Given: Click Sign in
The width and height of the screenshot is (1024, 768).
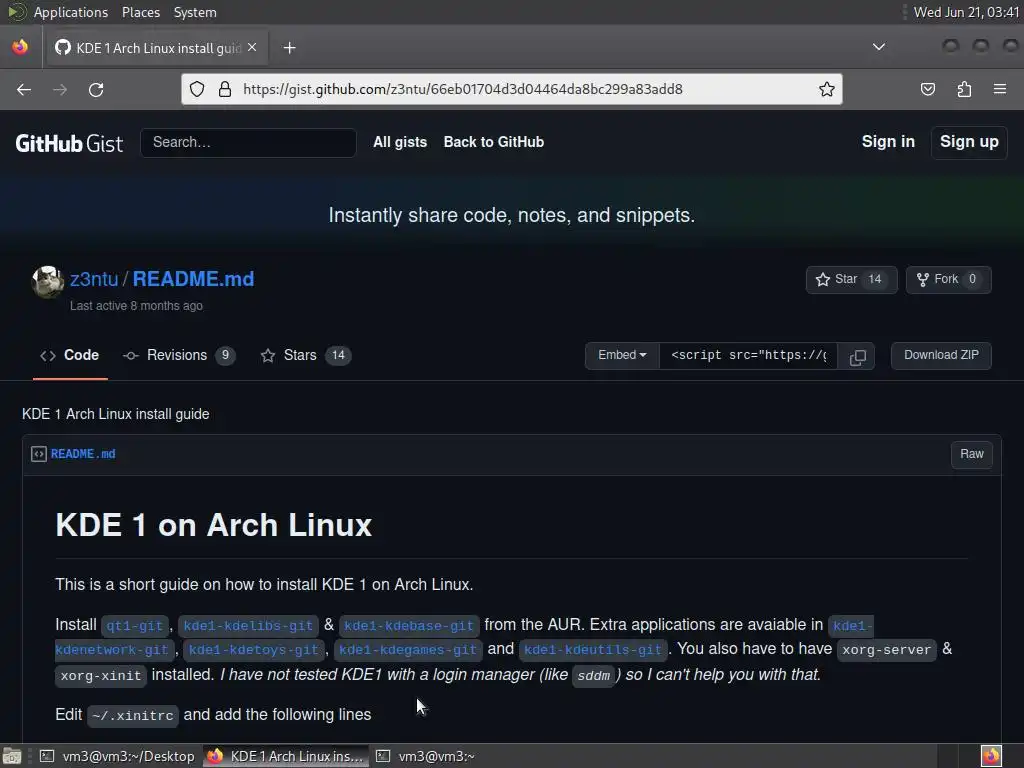Looking at the screenshot, I should pyautogui.click(x=888, y=142).
